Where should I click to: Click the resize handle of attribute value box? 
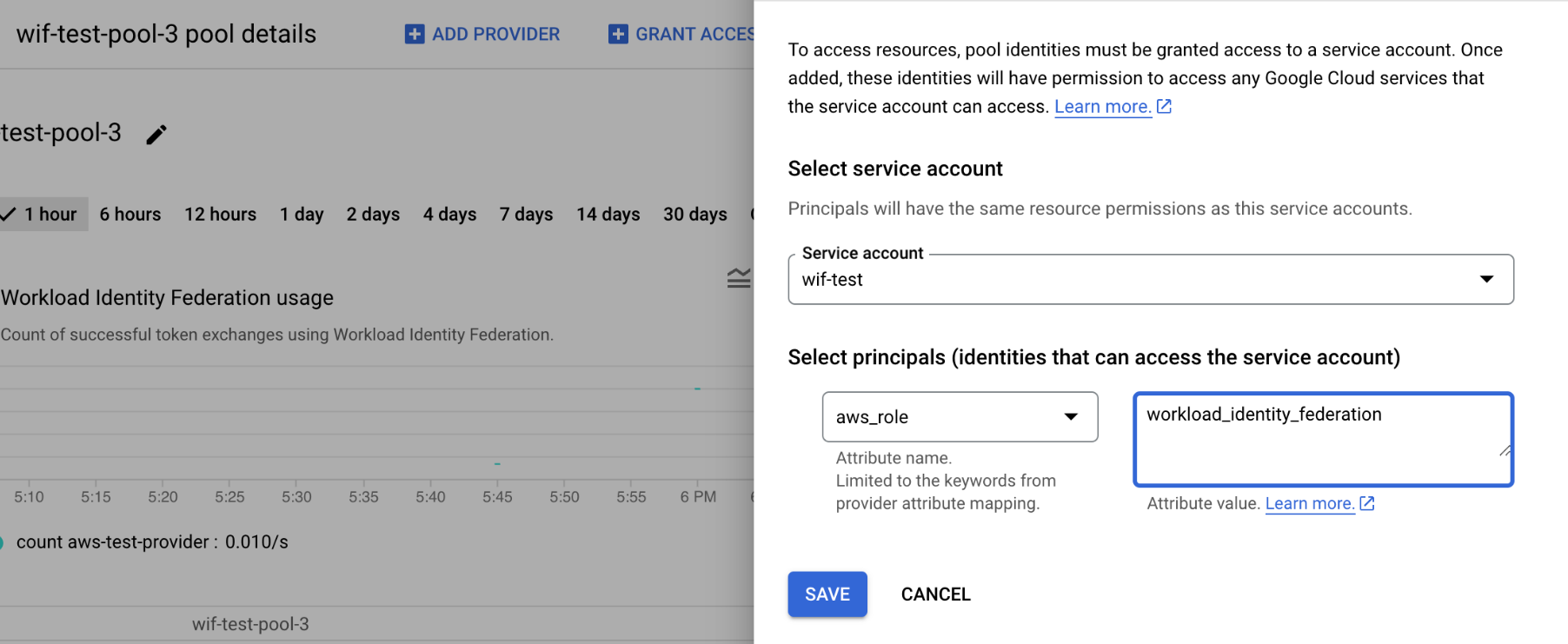(x=1505, y=450)
